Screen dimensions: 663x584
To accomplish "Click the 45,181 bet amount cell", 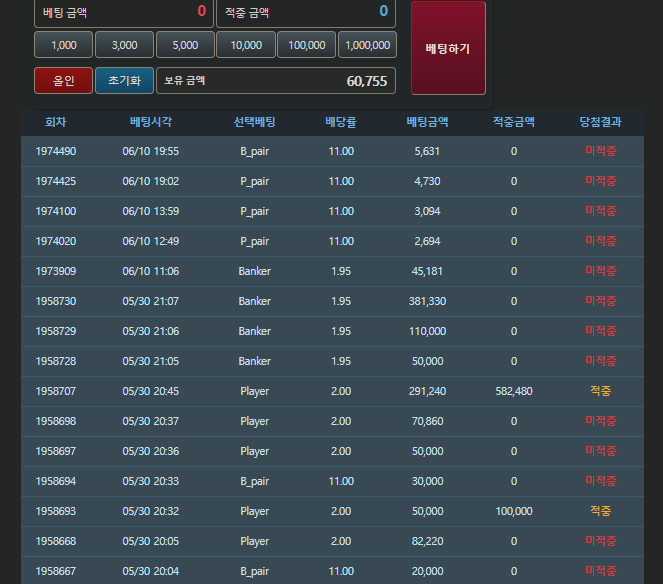I will [x=427, y=271].
